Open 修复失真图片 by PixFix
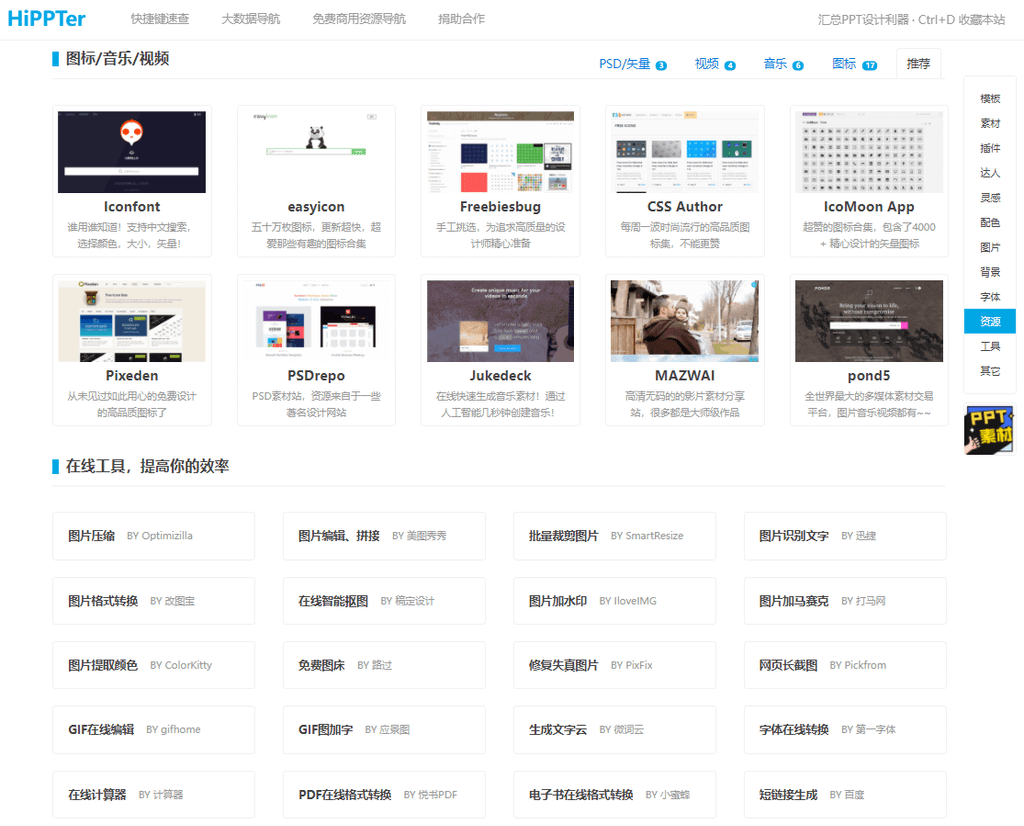 615,665
